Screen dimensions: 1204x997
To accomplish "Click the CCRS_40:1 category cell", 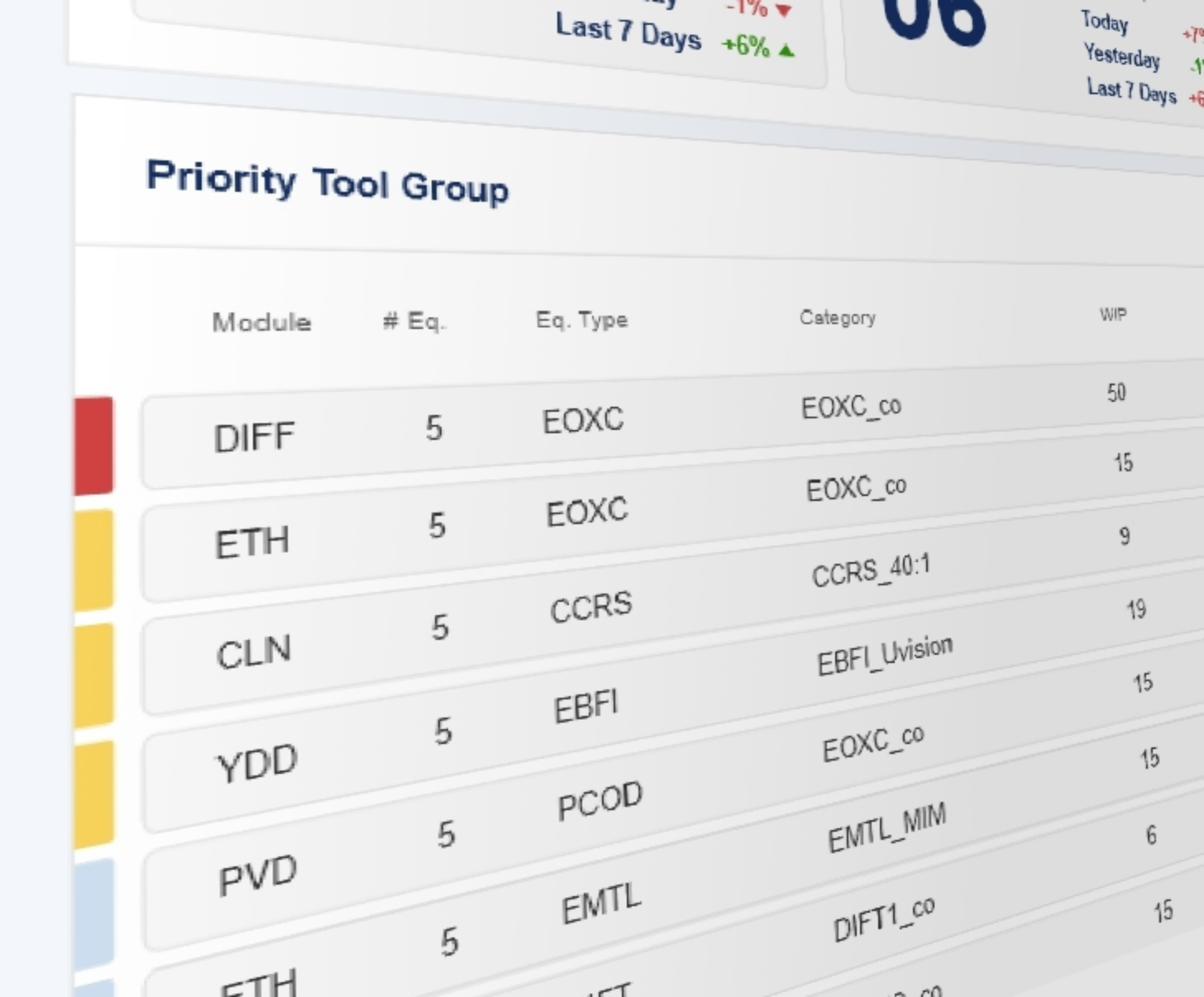I will [871, 570].
